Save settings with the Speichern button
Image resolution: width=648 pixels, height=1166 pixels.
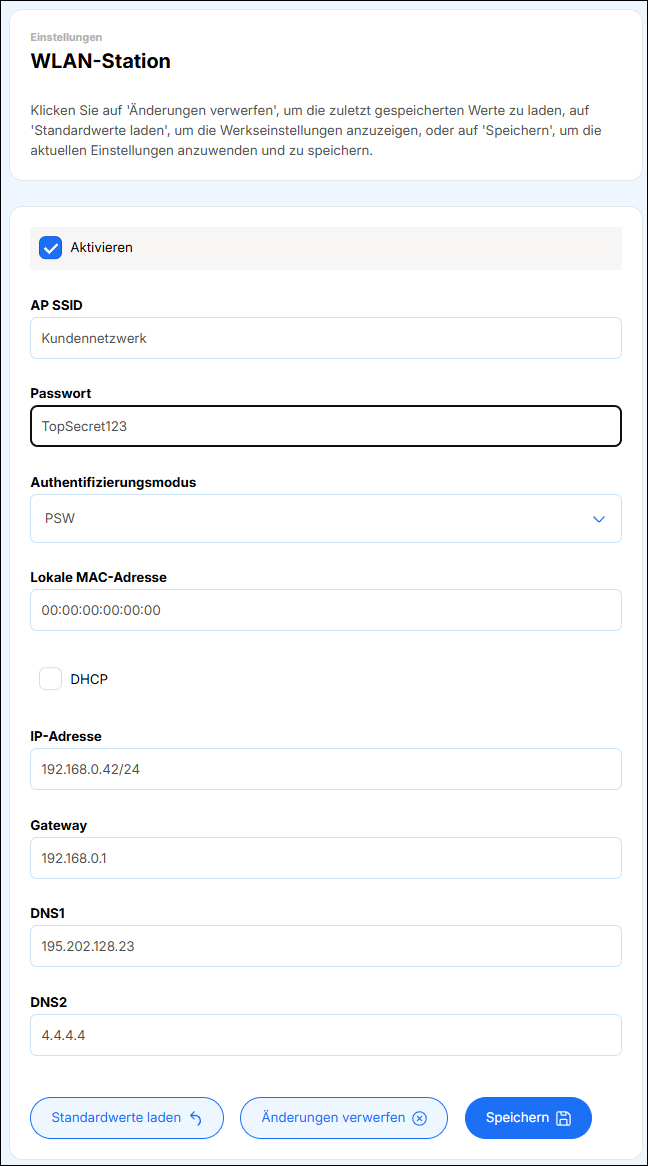coord(528,1118)
